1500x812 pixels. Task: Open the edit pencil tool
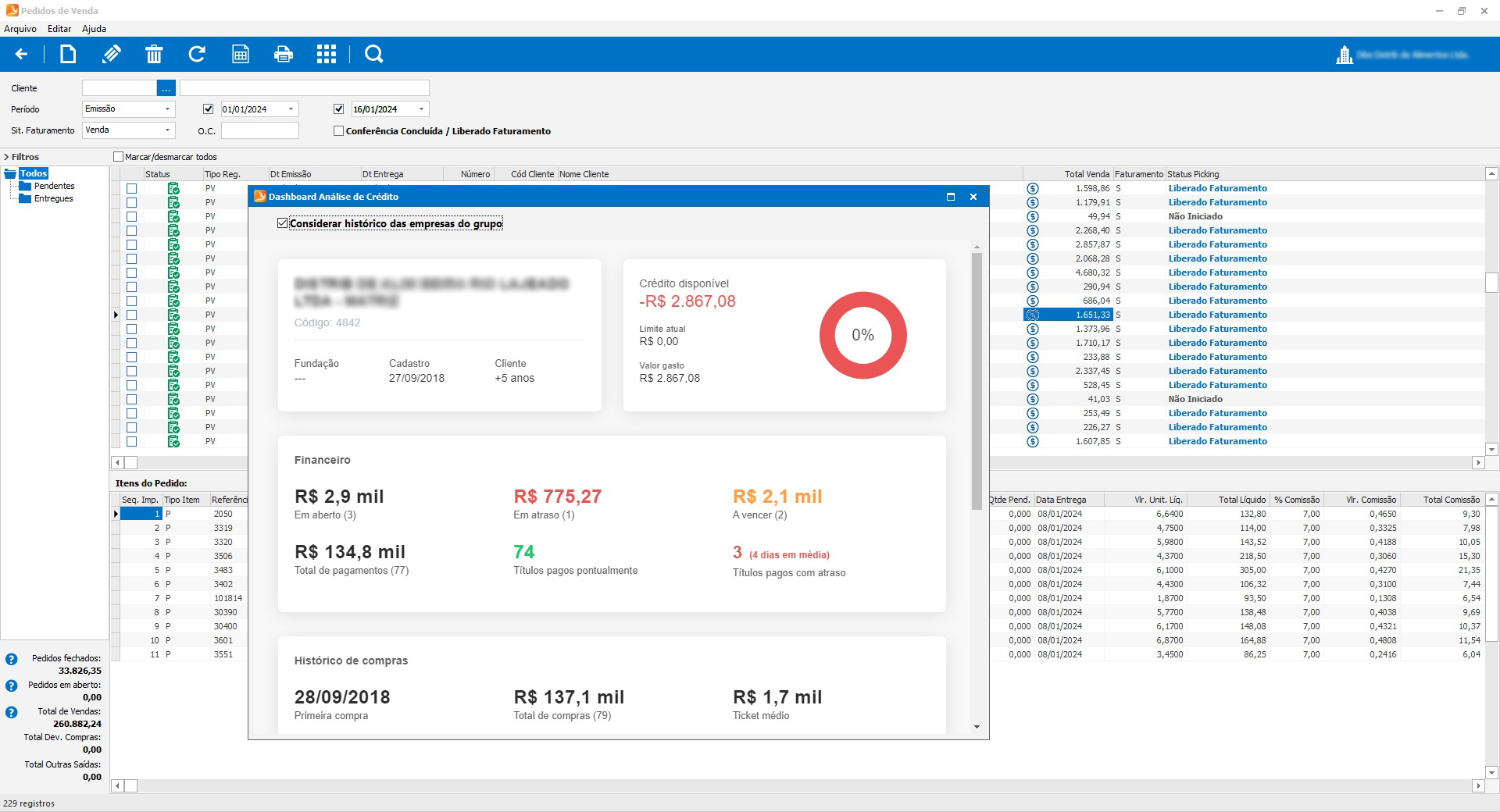click(x=111, y=54)
